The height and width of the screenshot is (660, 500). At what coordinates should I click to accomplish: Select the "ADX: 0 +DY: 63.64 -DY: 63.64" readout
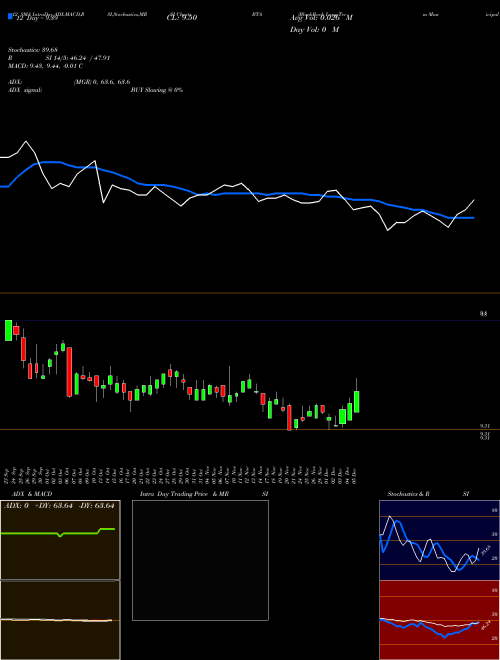coord(59,506)
